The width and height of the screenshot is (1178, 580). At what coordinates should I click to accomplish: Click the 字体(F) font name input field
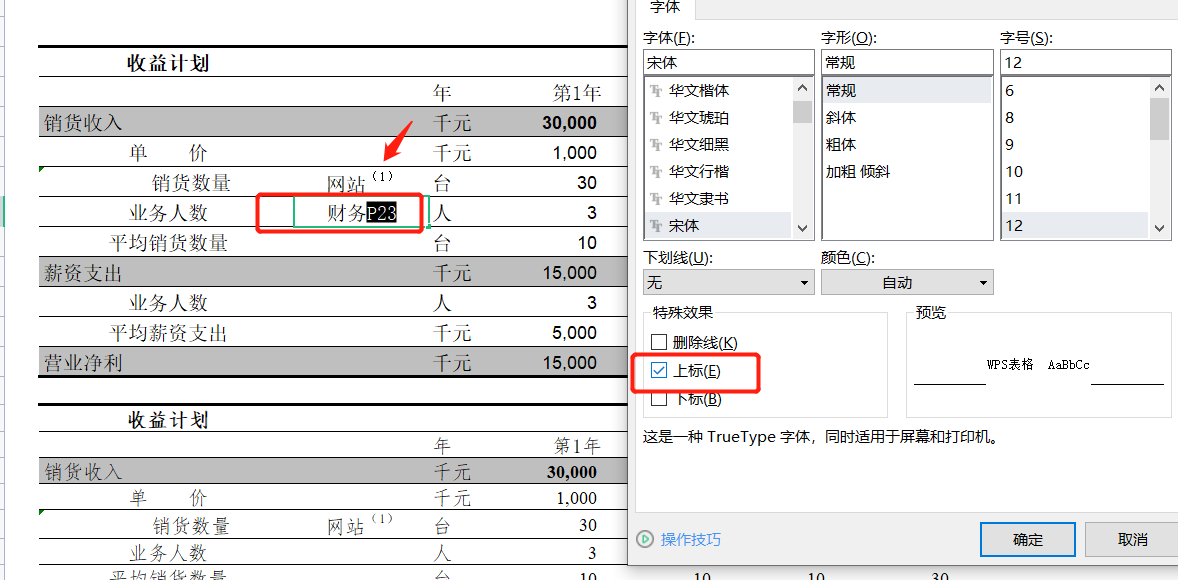point(729,63)
